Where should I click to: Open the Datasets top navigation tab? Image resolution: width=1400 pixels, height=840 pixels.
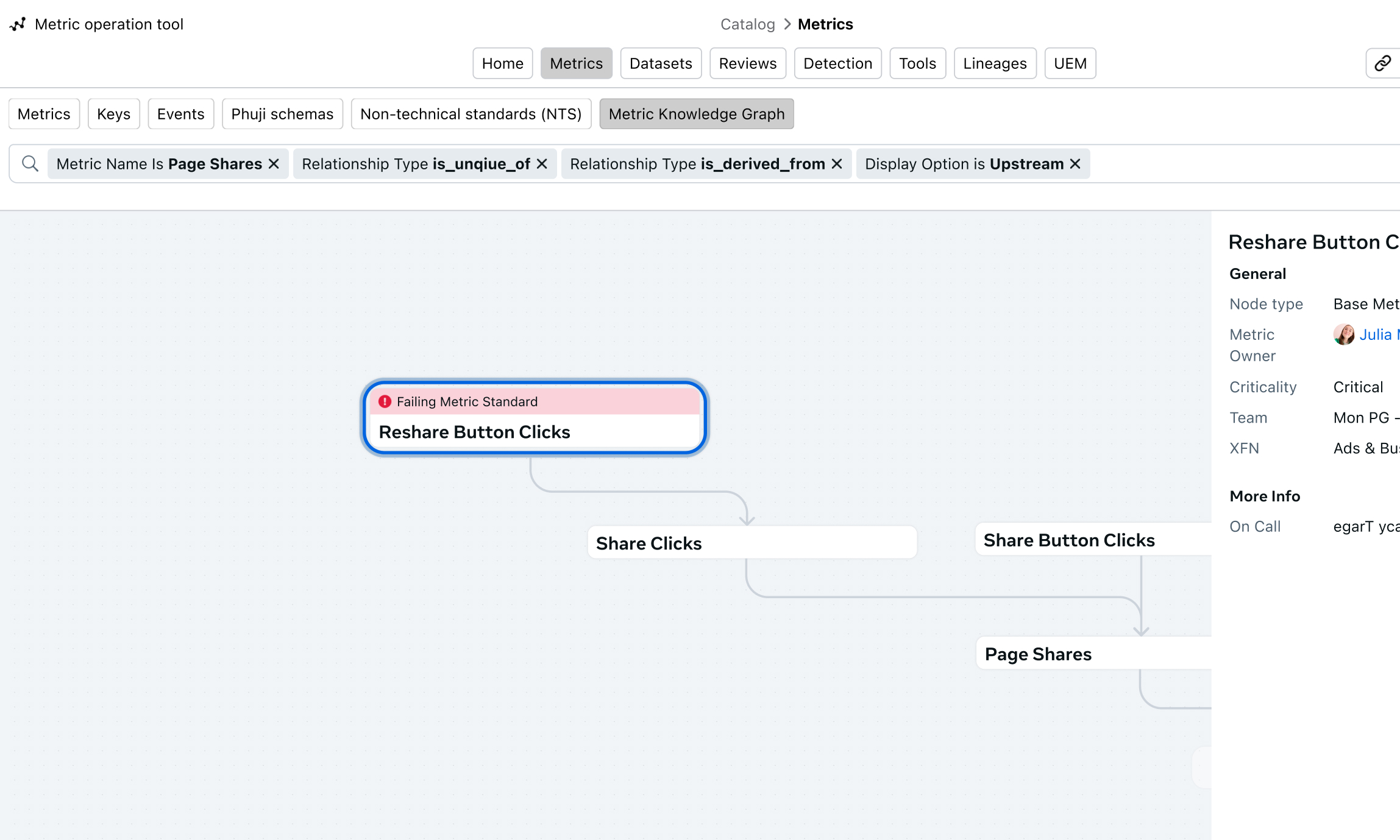coord(661,63)
